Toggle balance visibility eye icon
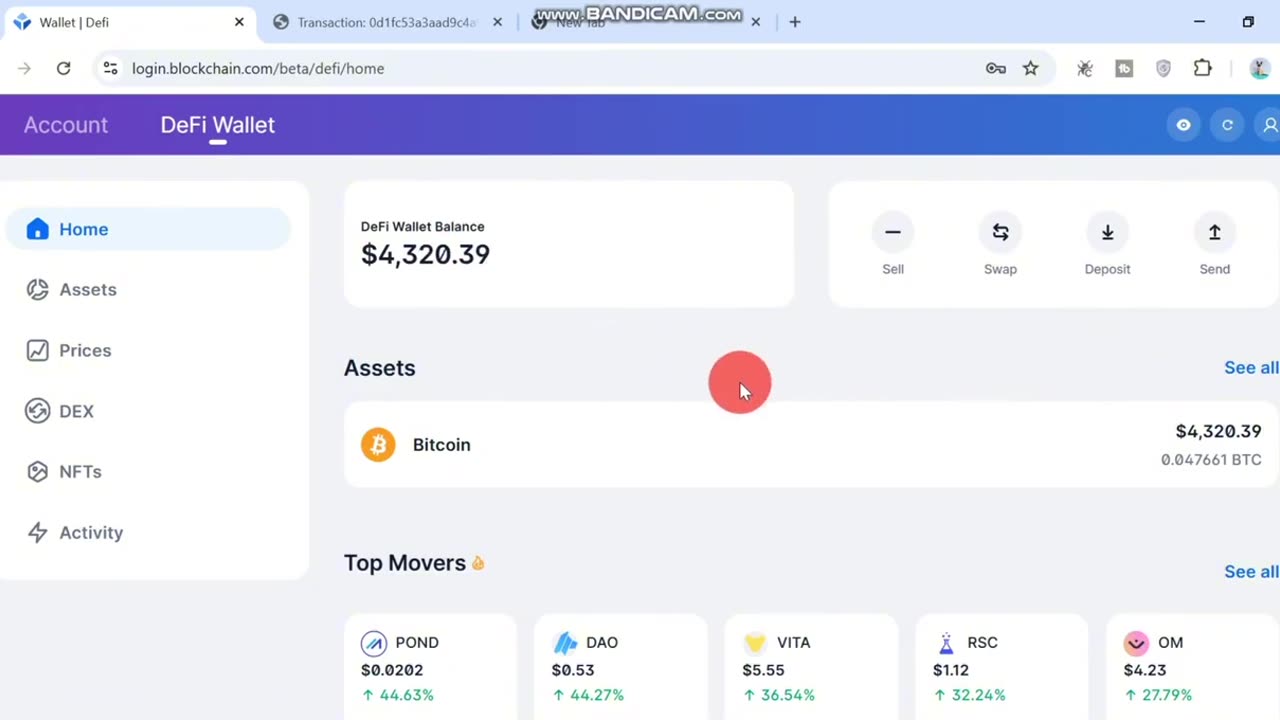 (1183, 125)
